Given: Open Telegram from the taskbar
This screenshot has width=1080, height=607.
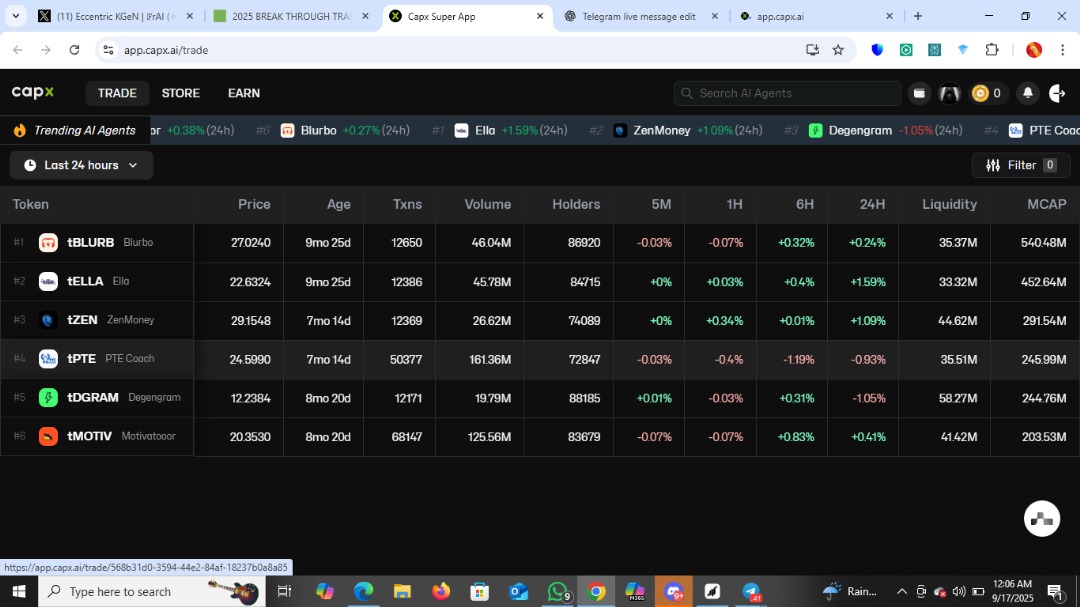Looking at the screenshot, I should click(x=751, y=591).
